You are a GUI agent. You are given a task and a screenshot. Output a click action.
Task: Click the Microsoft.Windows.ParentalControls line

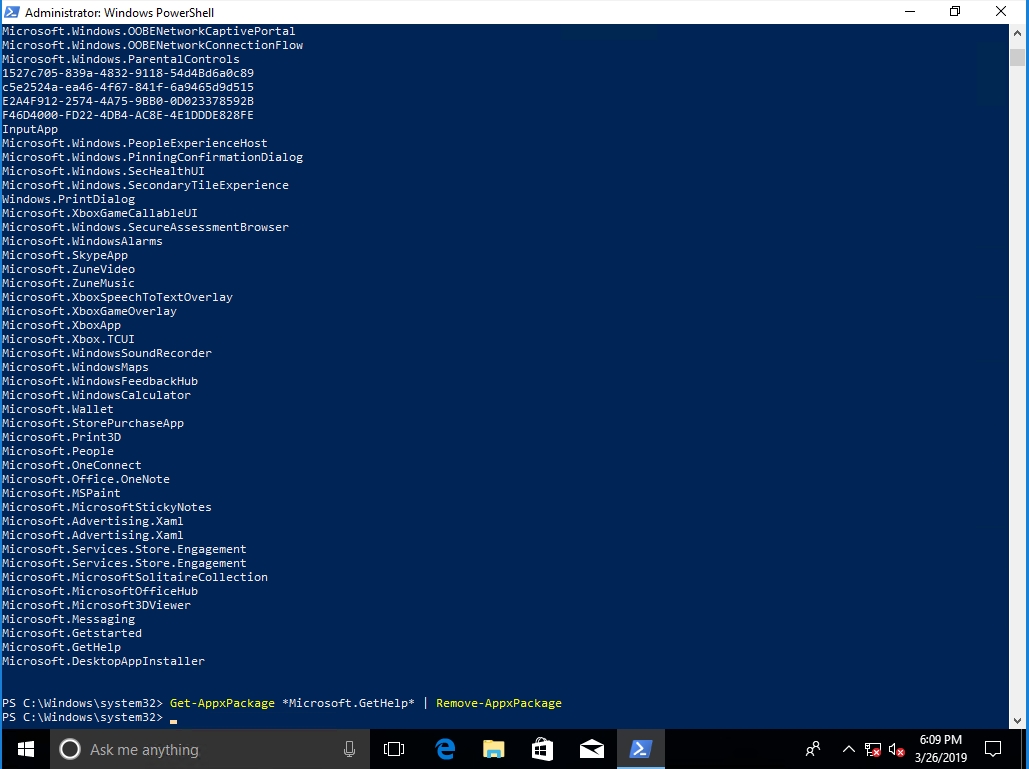coord(121,59)
